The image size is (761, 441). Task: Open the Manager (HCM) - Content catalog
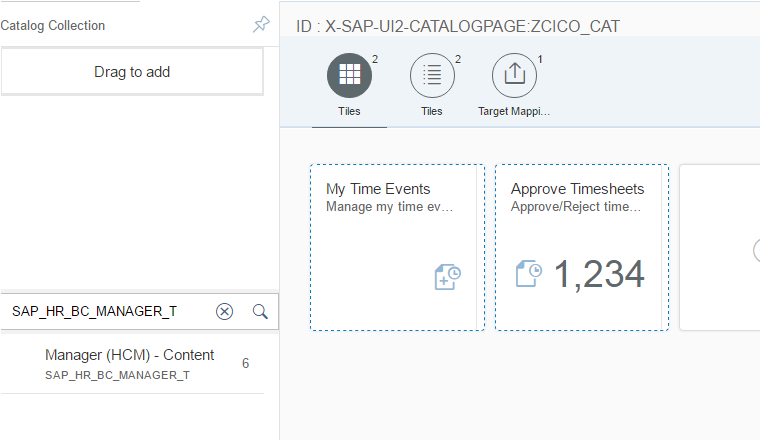click(132, 364)
